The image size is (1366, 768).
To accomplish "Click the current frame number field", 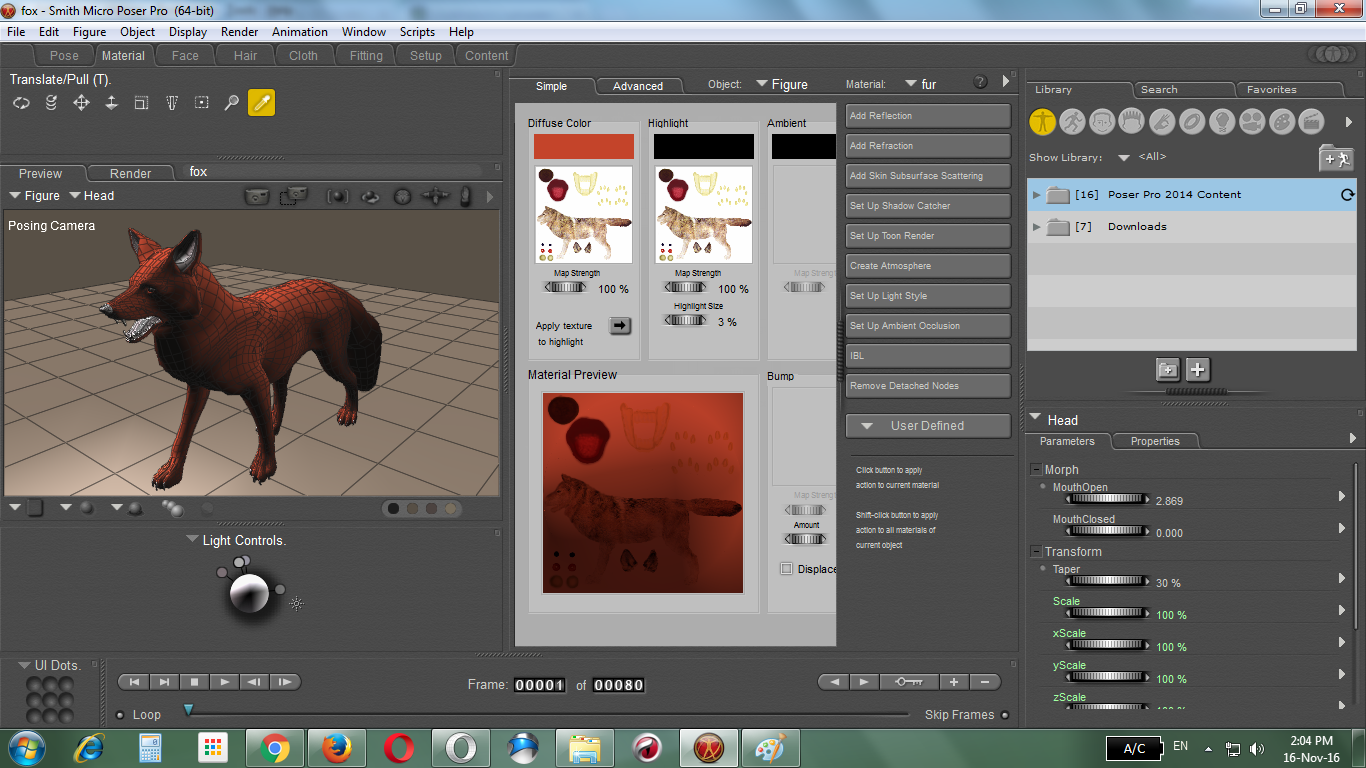I will click(x=540, y=685).
